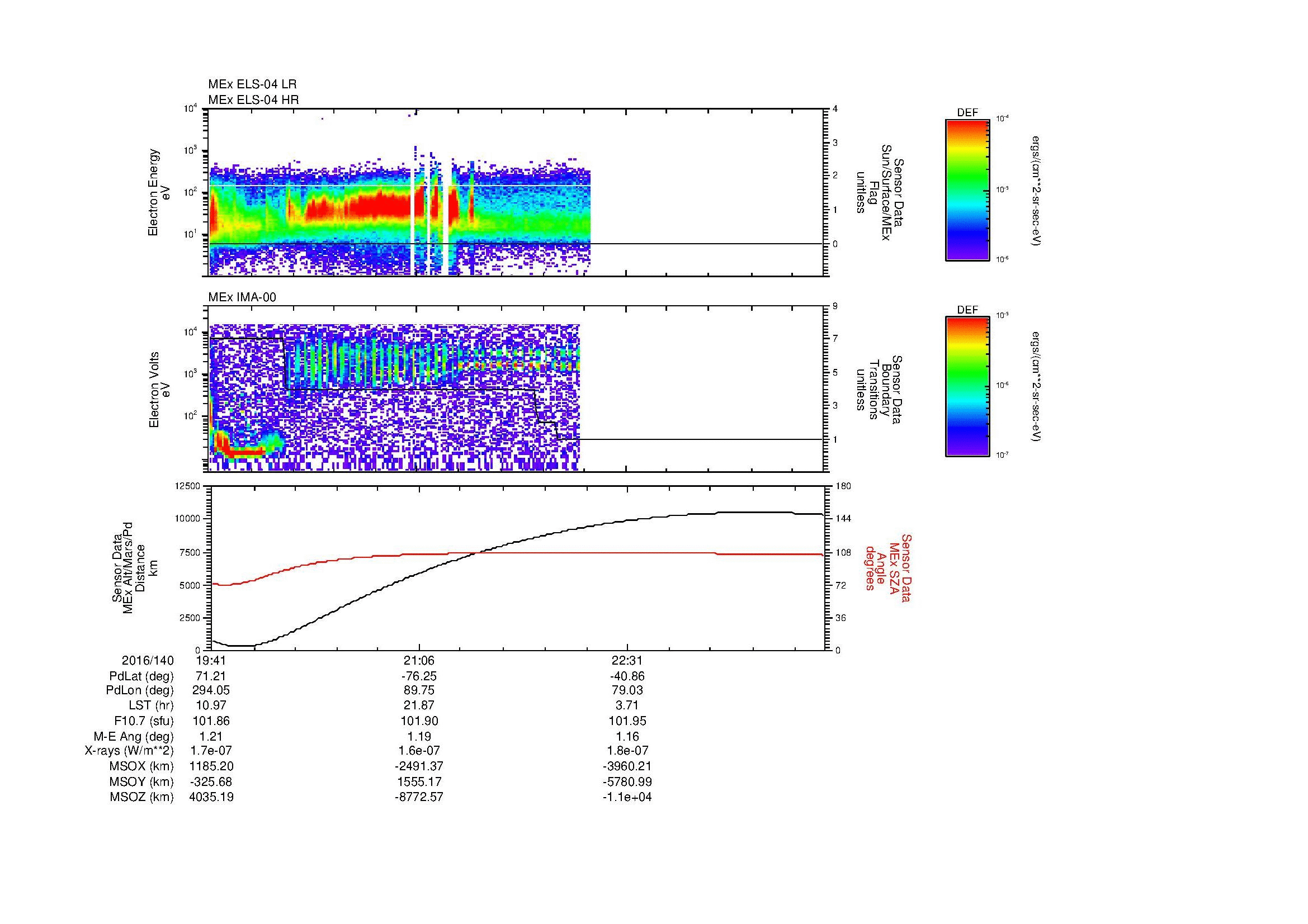Click the 'LST (hr)' row label
This screenshot has width=1308, height=924.
[151, 705]
